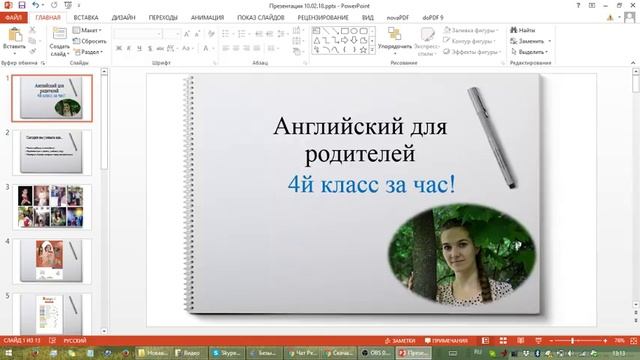Click the Redo/Repeat icon
The width and height of the screenshot is (640, 360).
click(54, 5)
